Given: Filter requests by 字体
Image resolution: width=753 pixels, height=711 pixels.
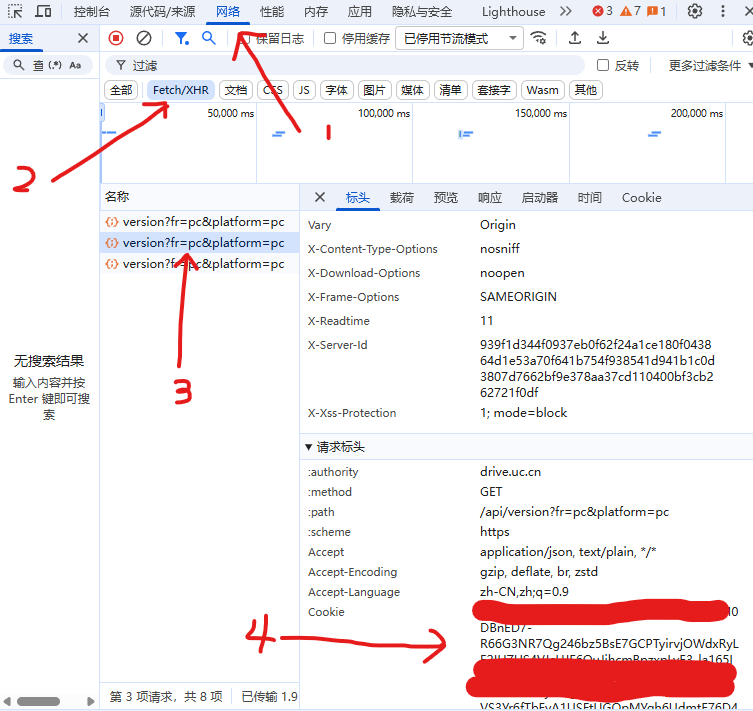Looking at the screenshot, I should (x=337, y=90).
